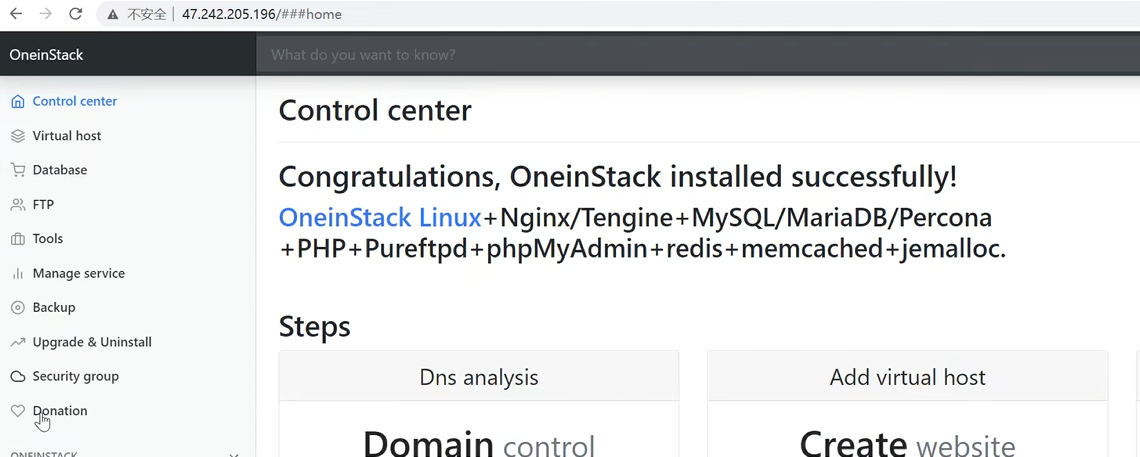Click the Upgrade & Uninstall trend icon
Image resolution: width=1140 pixels, height=457 pixels.
pos(17,342)
